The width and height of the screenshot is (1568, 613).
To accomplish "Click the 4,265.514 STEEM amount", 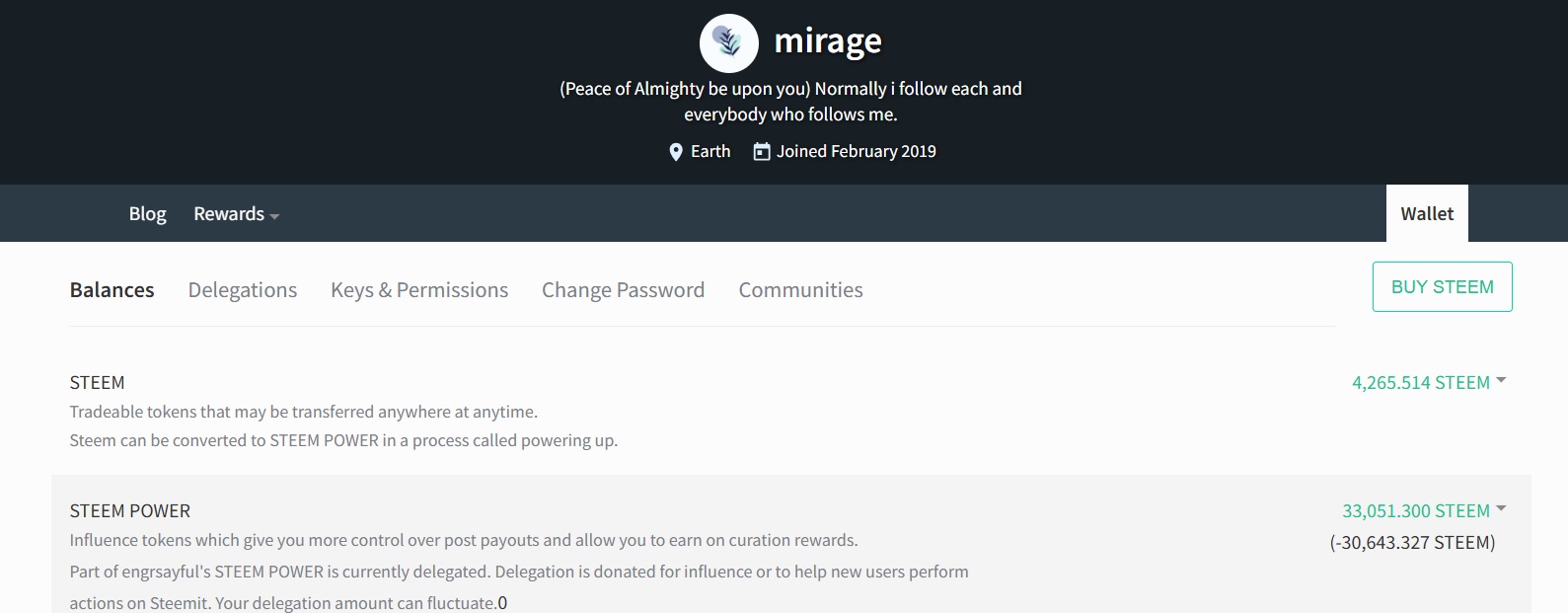I will click(1421, 383).
